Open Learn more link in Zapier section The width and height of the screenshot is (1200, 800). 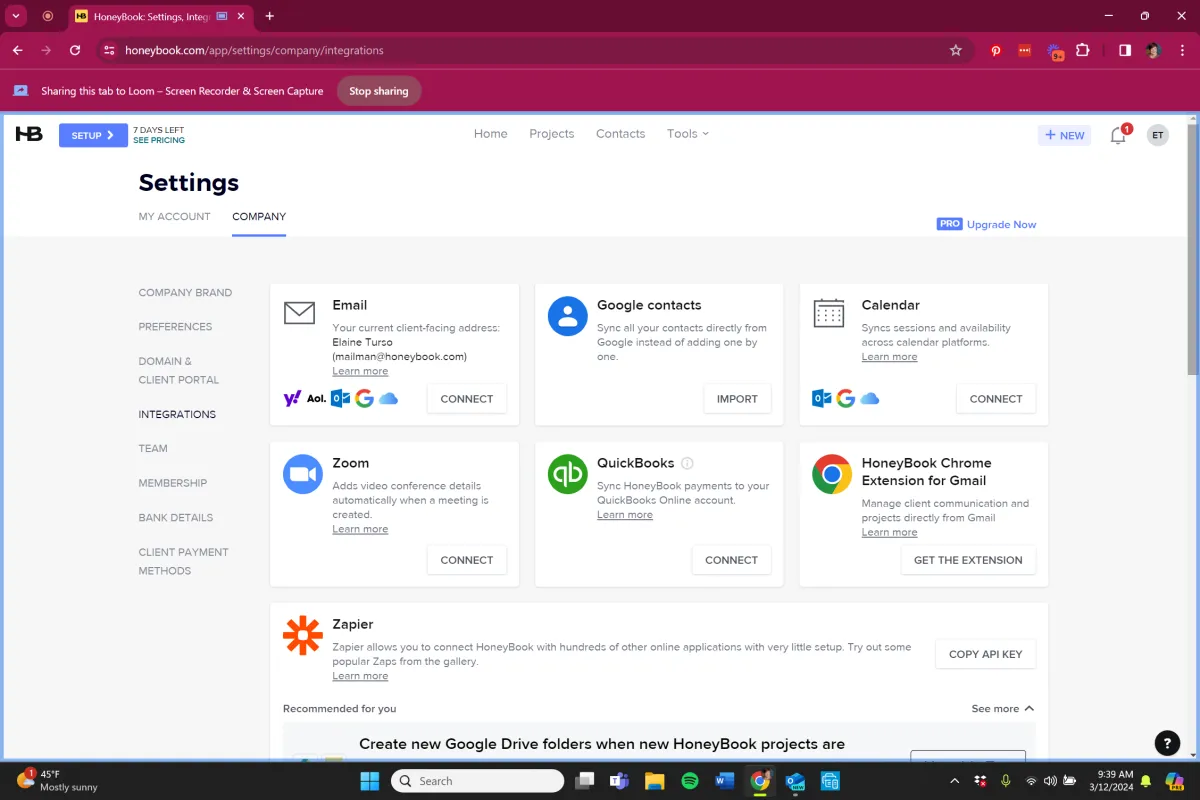click(360, 676)
